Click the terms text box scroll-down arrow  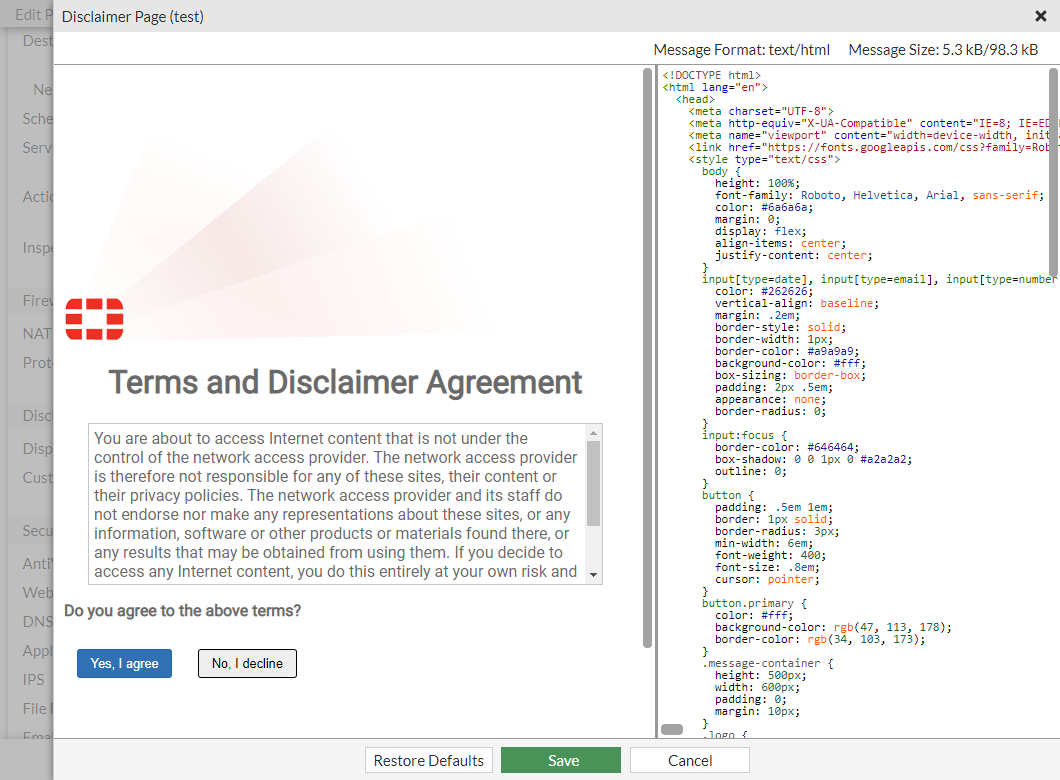click(x=594, y=574)
